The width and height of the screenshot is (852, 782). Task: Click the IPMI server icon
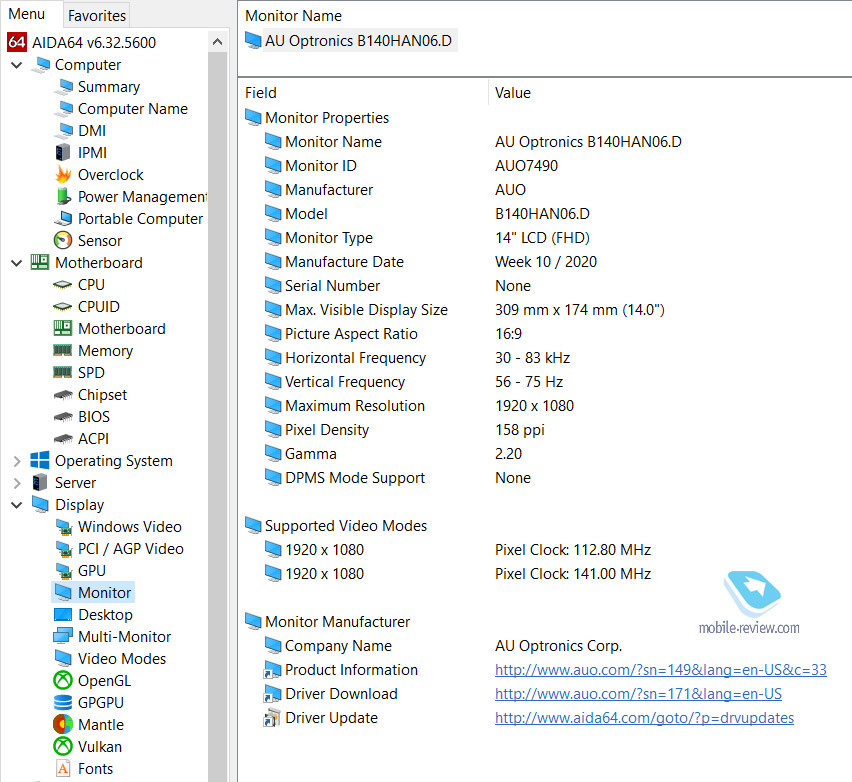point(63,152)
